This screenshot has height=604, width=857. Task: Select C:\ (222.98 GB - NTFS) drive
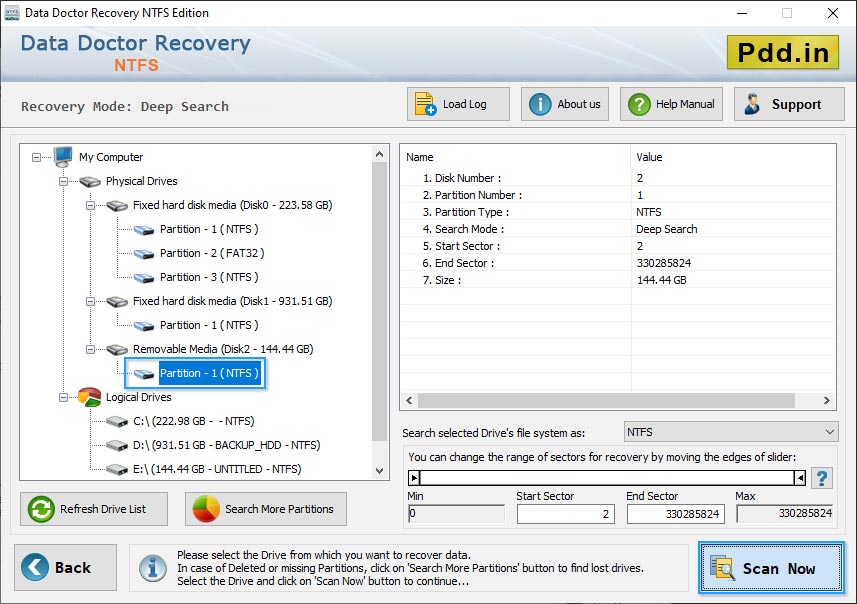(193, 421)
